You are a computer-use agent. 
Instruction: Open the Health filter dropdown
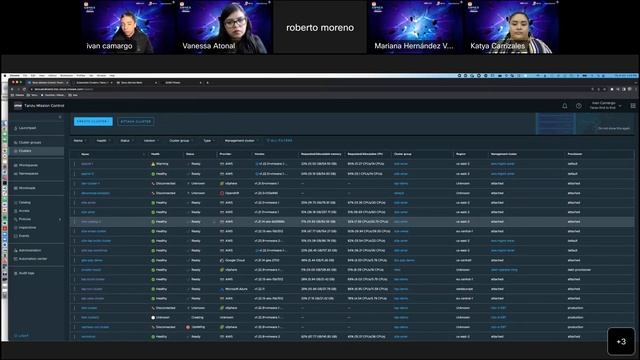(x=103, y=140)
